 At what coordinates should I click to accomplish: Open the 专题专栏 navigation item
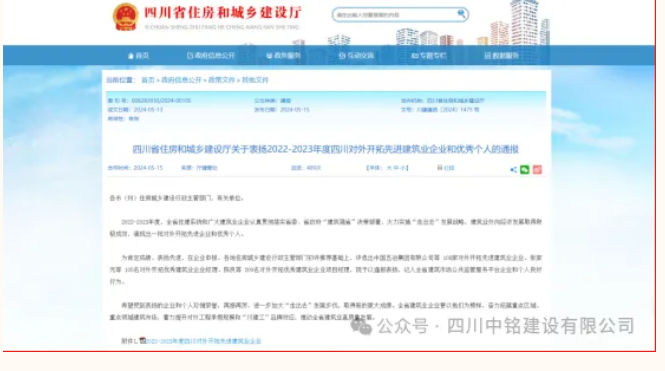click(x=429, y=56)
